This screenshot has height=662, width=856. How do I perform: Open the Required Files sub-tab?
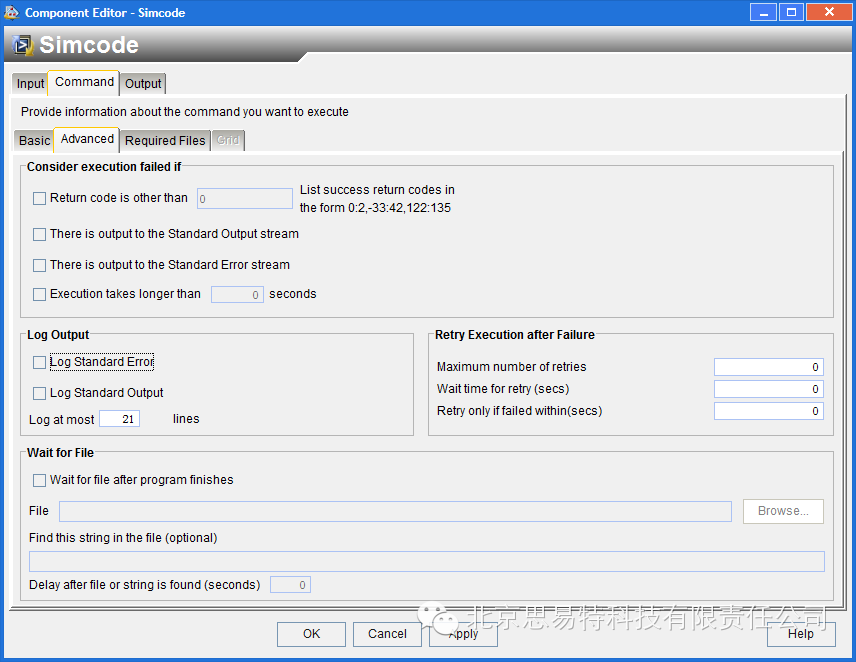pos(165,141)
